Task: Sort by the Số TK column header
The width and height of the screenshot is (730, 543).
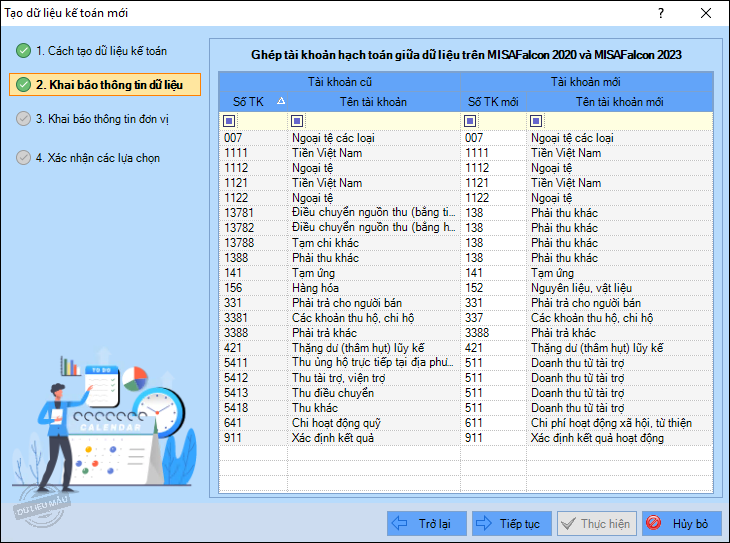Action: [x=253, y=102]
